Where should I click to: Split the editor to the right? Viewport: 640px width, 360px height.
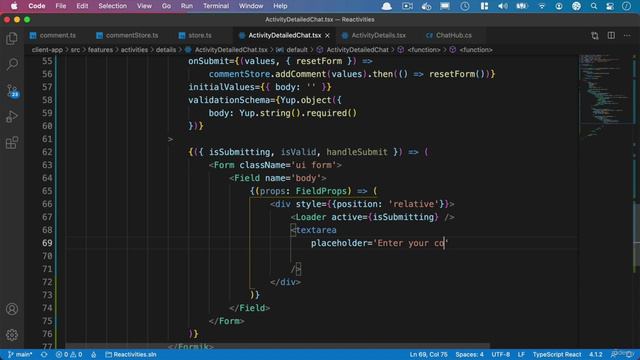611,36
